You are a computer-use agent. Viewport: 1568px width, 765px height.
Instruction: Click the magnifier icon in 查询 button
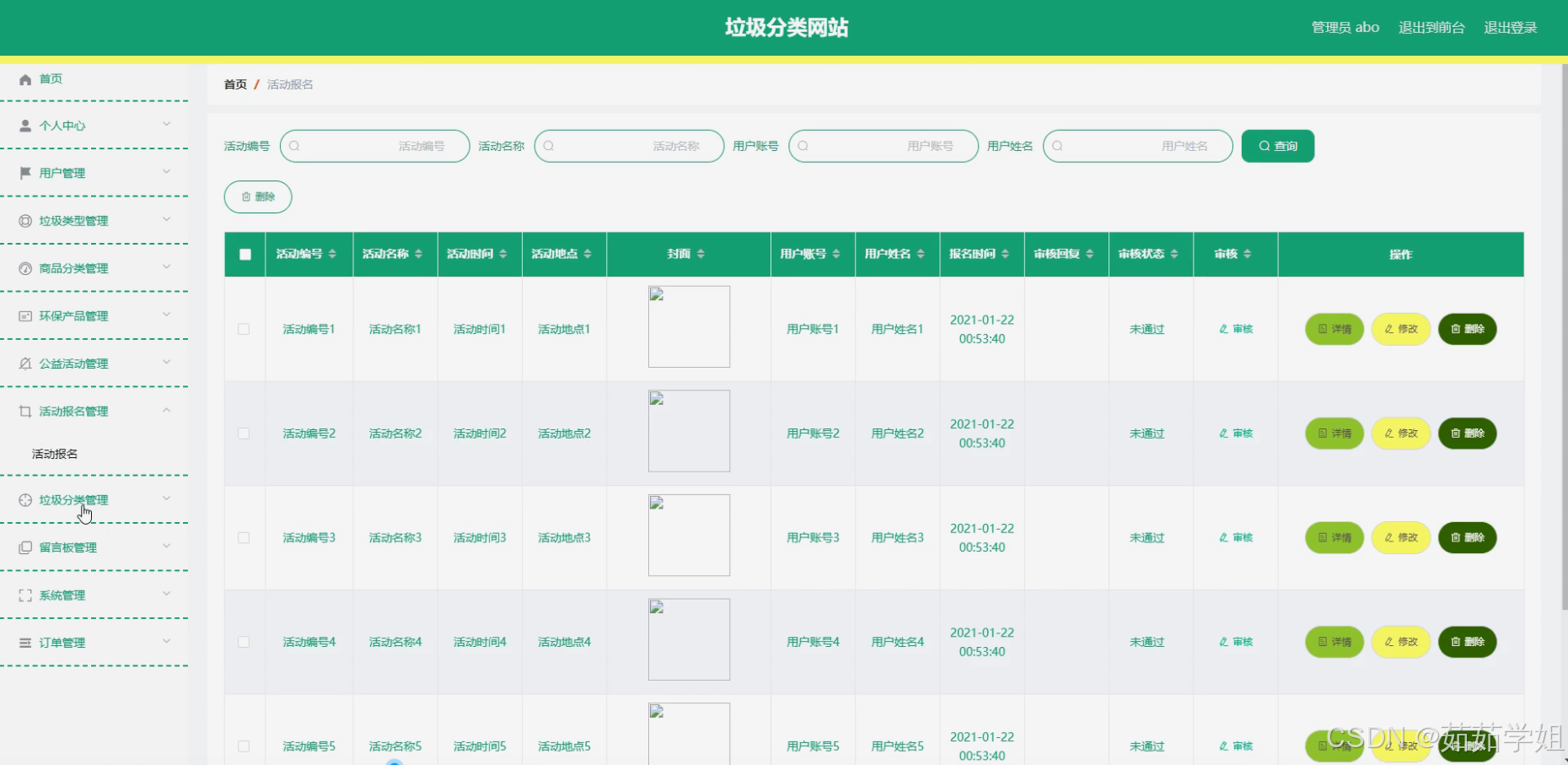[x=1264, y=145]
